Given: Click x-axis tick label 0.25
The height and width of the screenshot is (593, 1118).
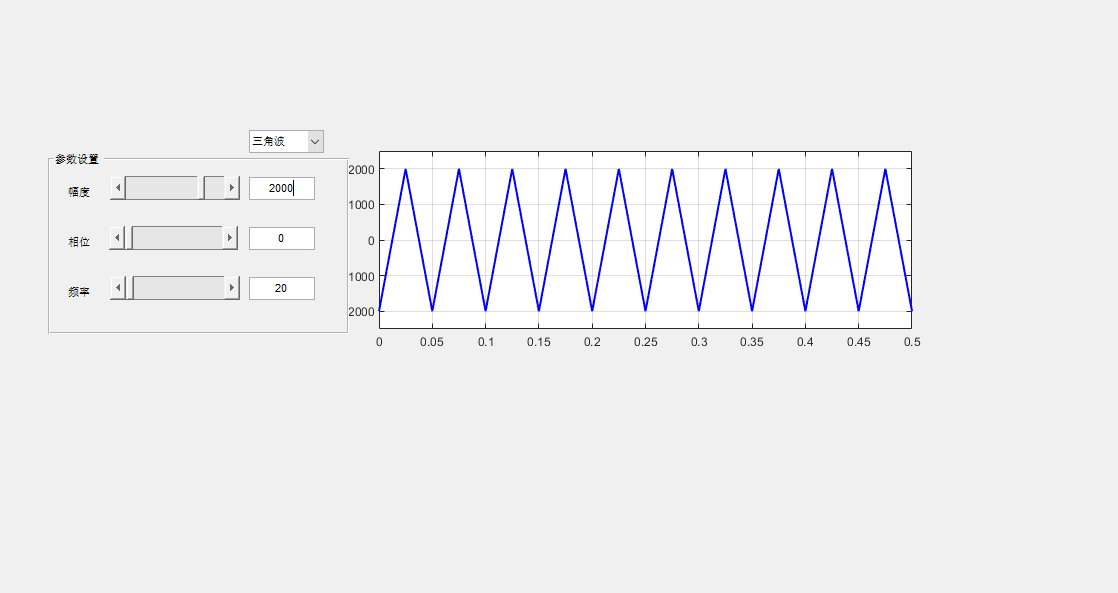Looking at the screenshot, I should pyautogui.click(x=646, y=342).
